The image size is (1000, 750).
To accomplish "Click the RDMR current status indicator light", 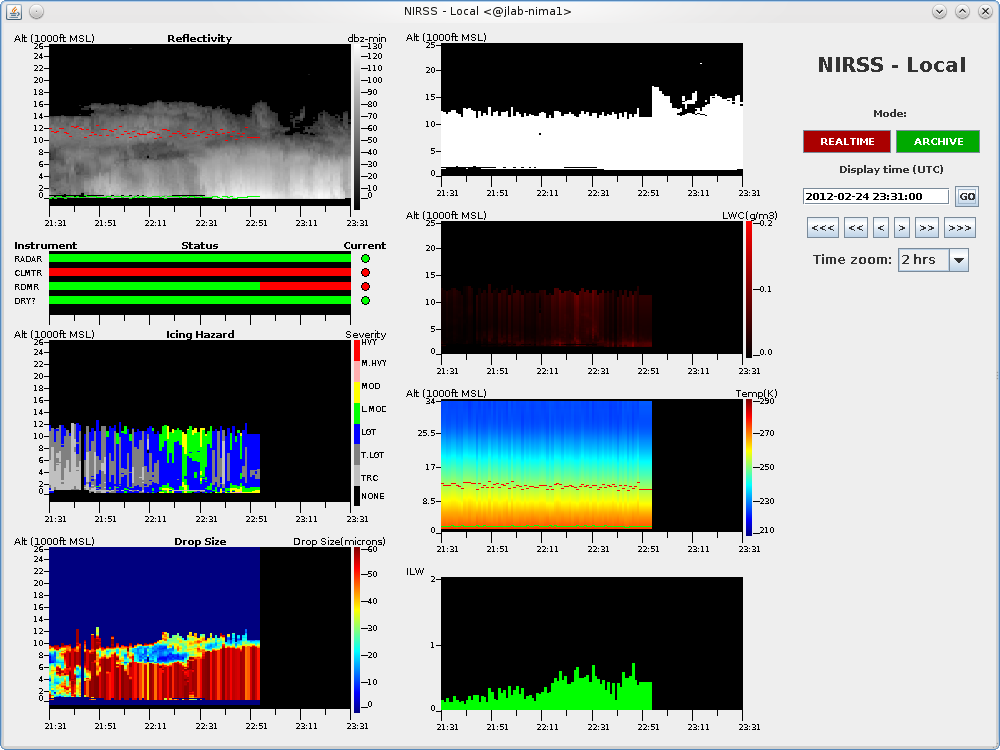I will pyautogui.click(x=365, y=287).
